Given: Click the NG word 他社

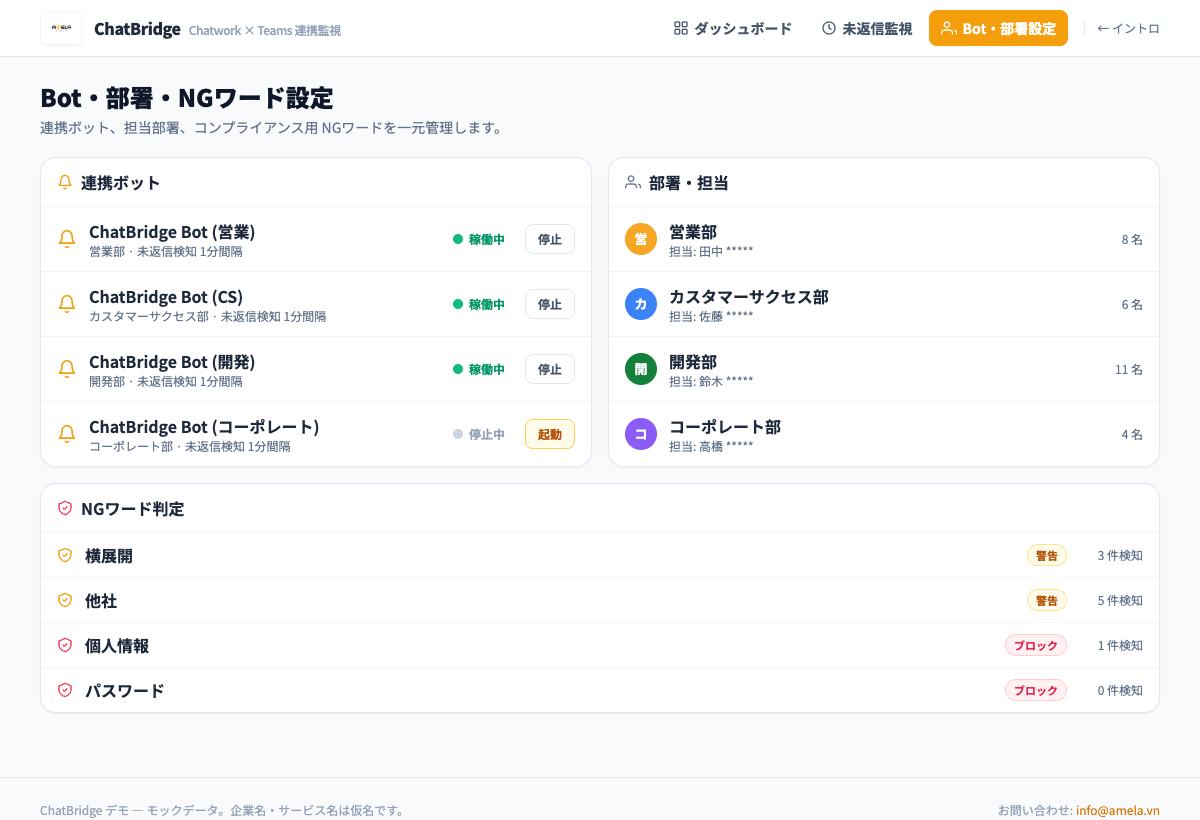Looking at the screenshot, I should point(101,600).
